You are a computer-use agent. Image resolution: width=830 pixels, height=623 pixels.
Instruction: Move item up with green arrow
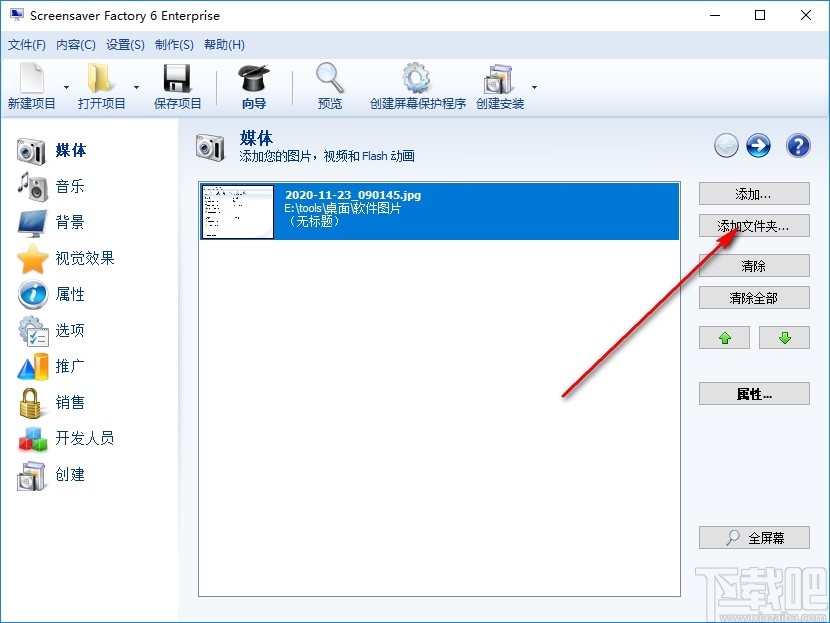click(724, 338)
